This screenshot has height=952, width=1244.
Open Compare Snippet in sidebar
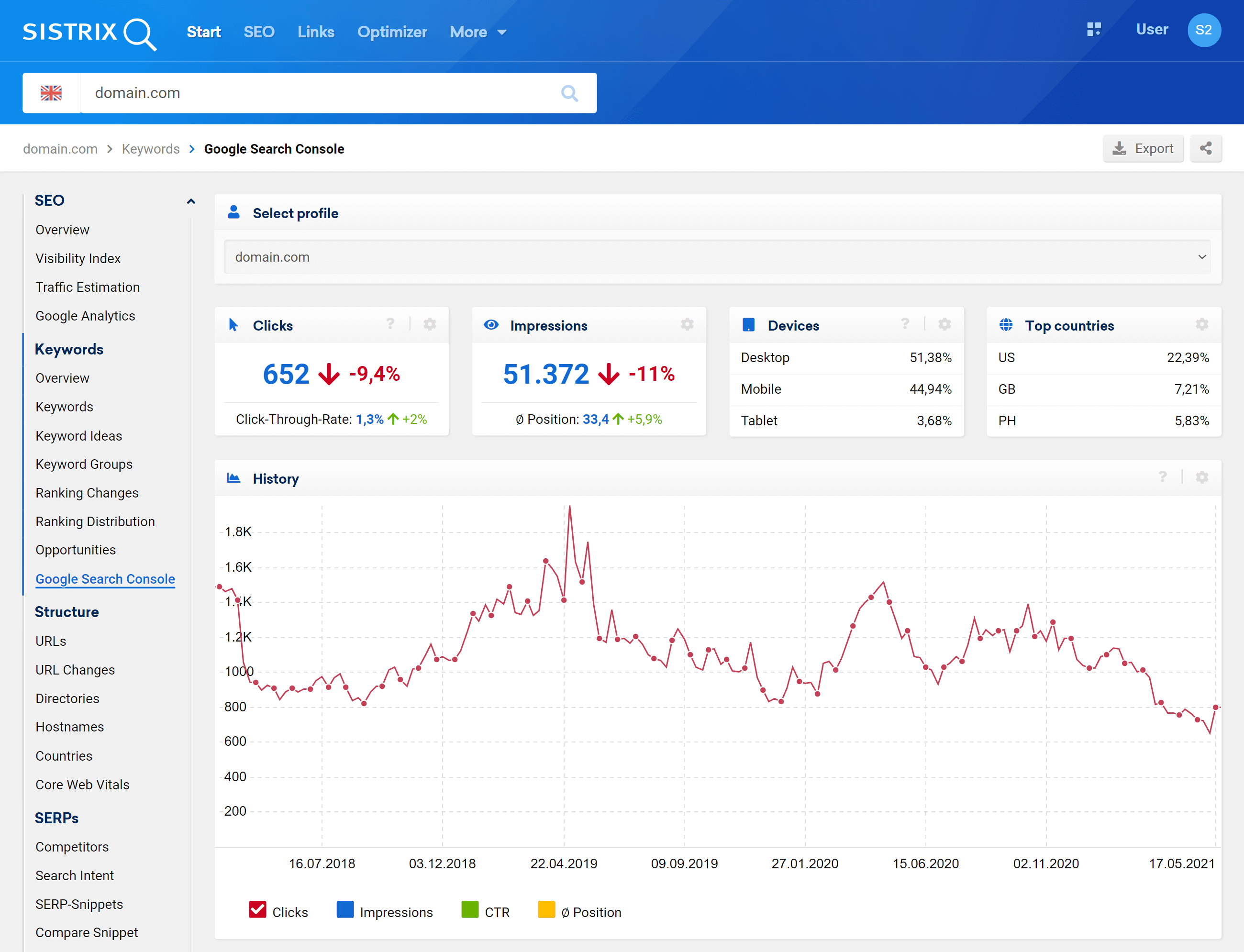87,933
